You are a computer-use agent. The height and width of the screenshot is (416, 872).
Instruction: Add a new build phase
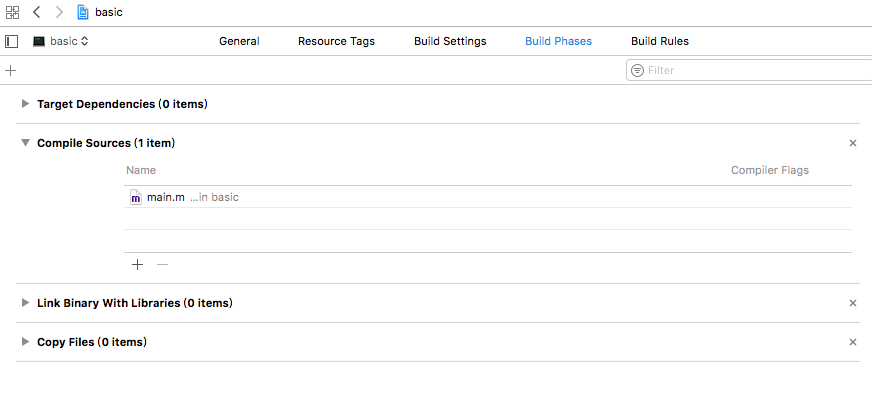[x=11, y=71]
